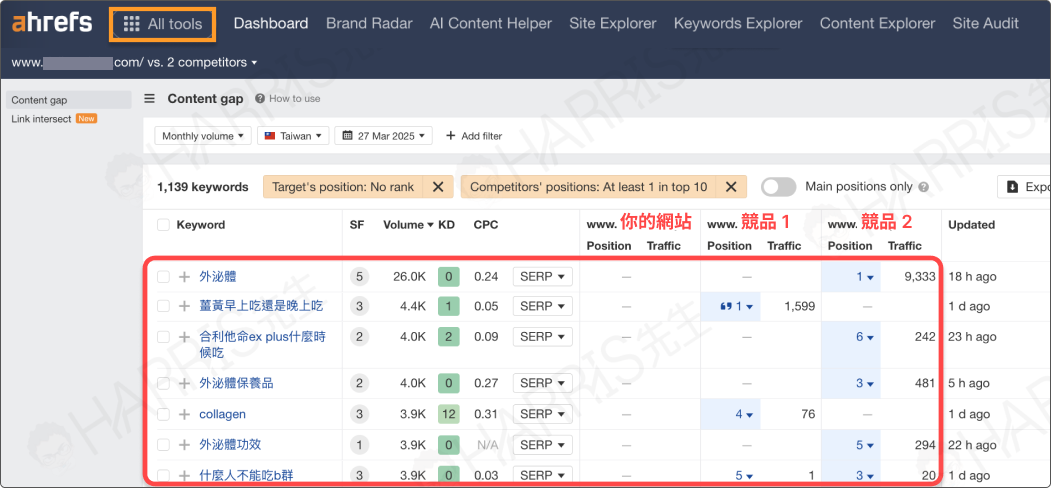The width and height of the screenshot is (1051, 488).
Task: Click KD badge 1 for 薑黃早上吃還是晚上吃
Action: pos(448,306)
